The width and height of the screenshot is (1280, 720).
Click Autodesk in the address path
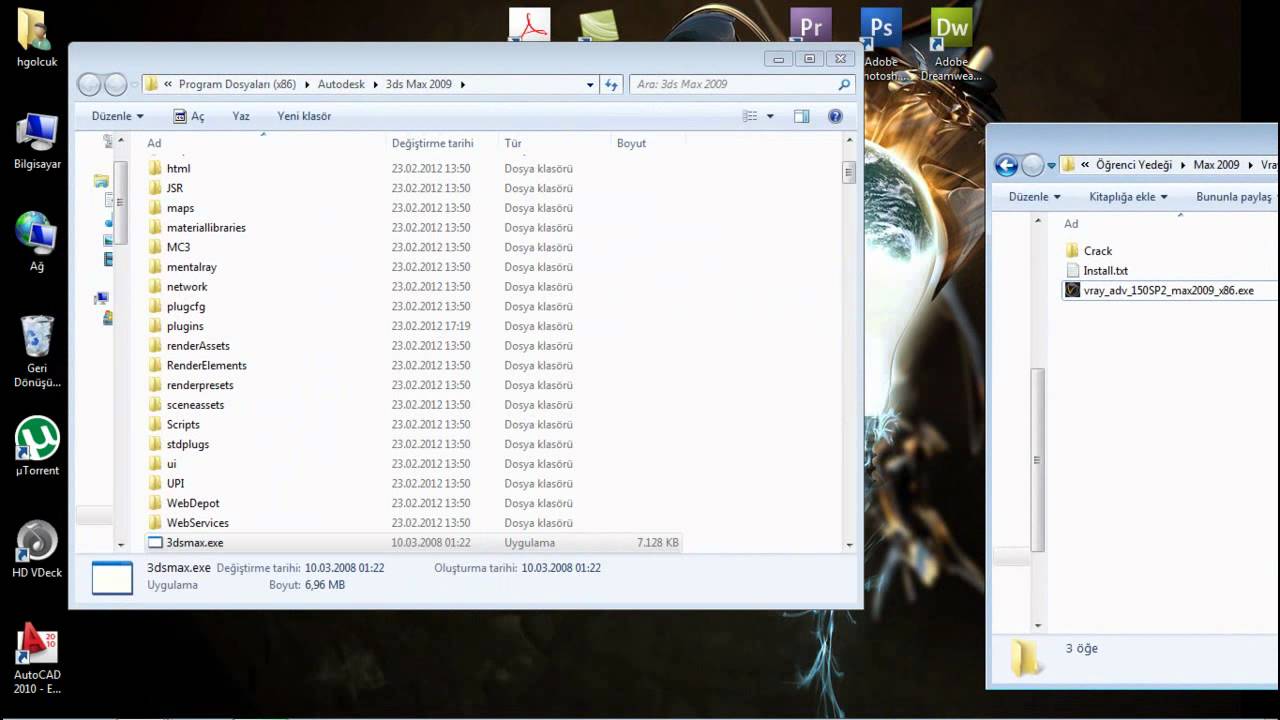pyautogui.click(x=341, y=85)
